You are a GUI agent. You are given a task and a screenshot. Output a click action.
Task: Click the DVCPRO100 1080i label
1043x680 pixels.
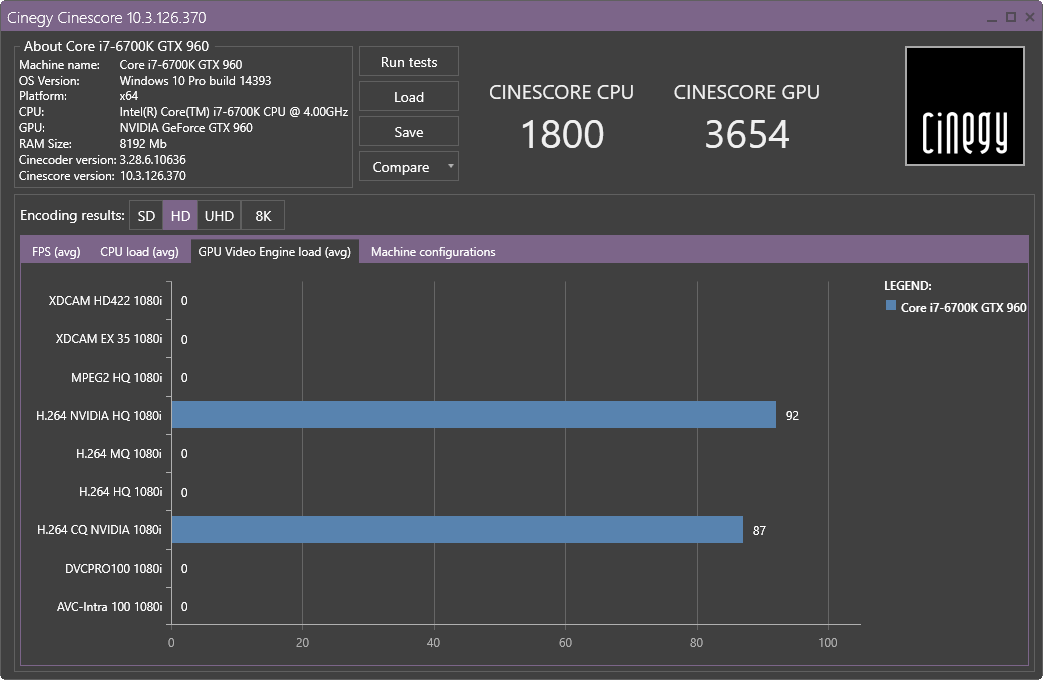click(x=113, y=568)
